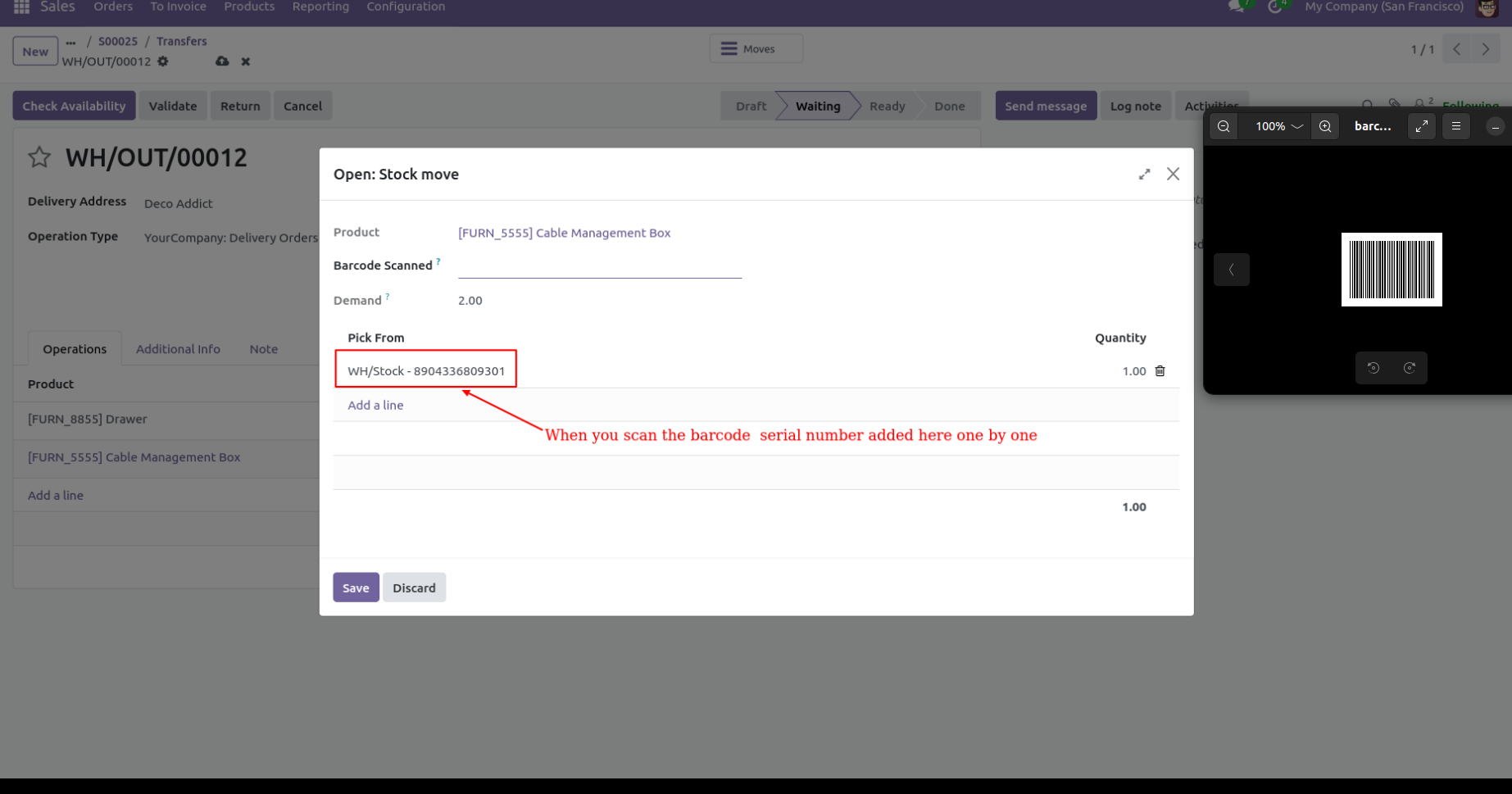This screenshot has width=1512, height=794.
Task: Select the Done status stage
Action: coord(950,106)
